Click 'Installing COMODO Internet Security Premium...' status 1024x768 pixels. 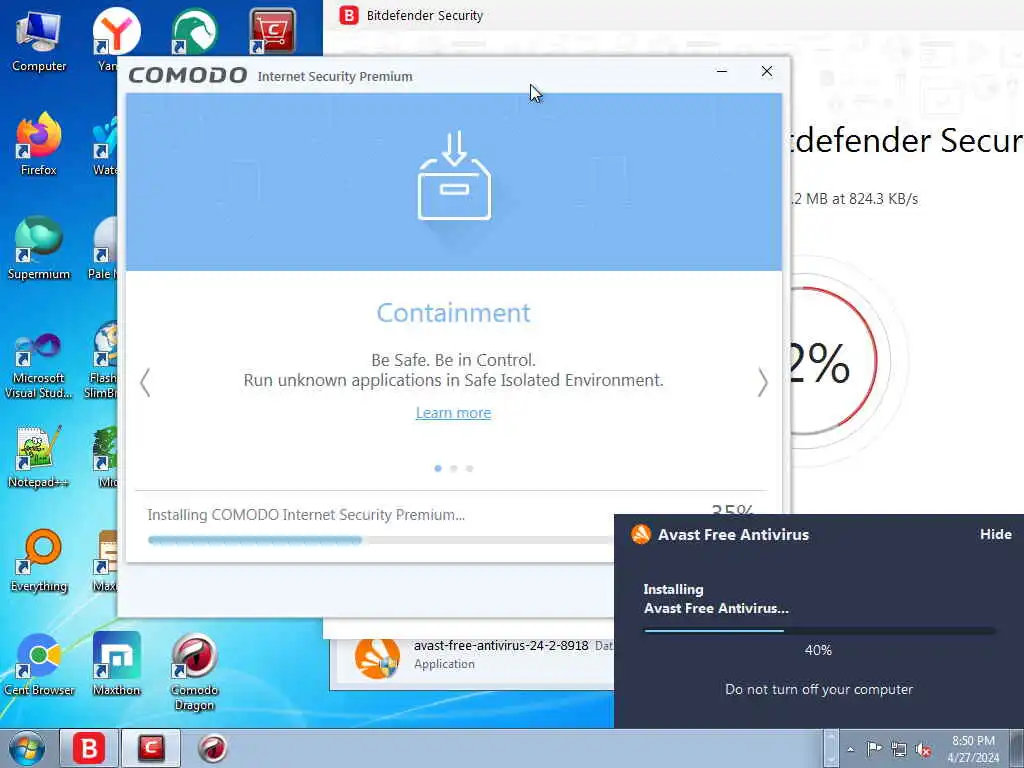(306, 515)
